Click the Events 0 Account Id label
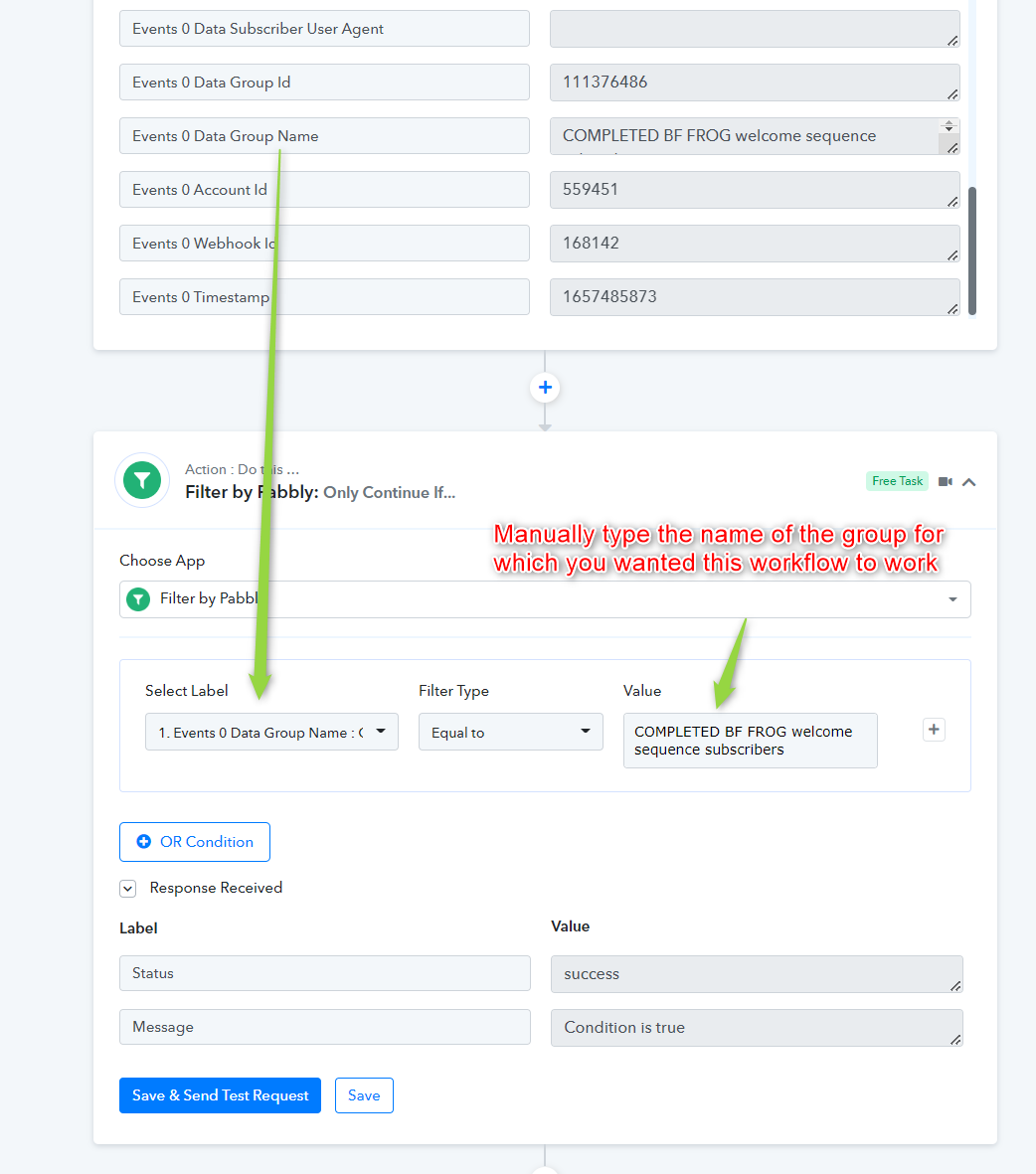The image size is (1036, 1174). 324,190
